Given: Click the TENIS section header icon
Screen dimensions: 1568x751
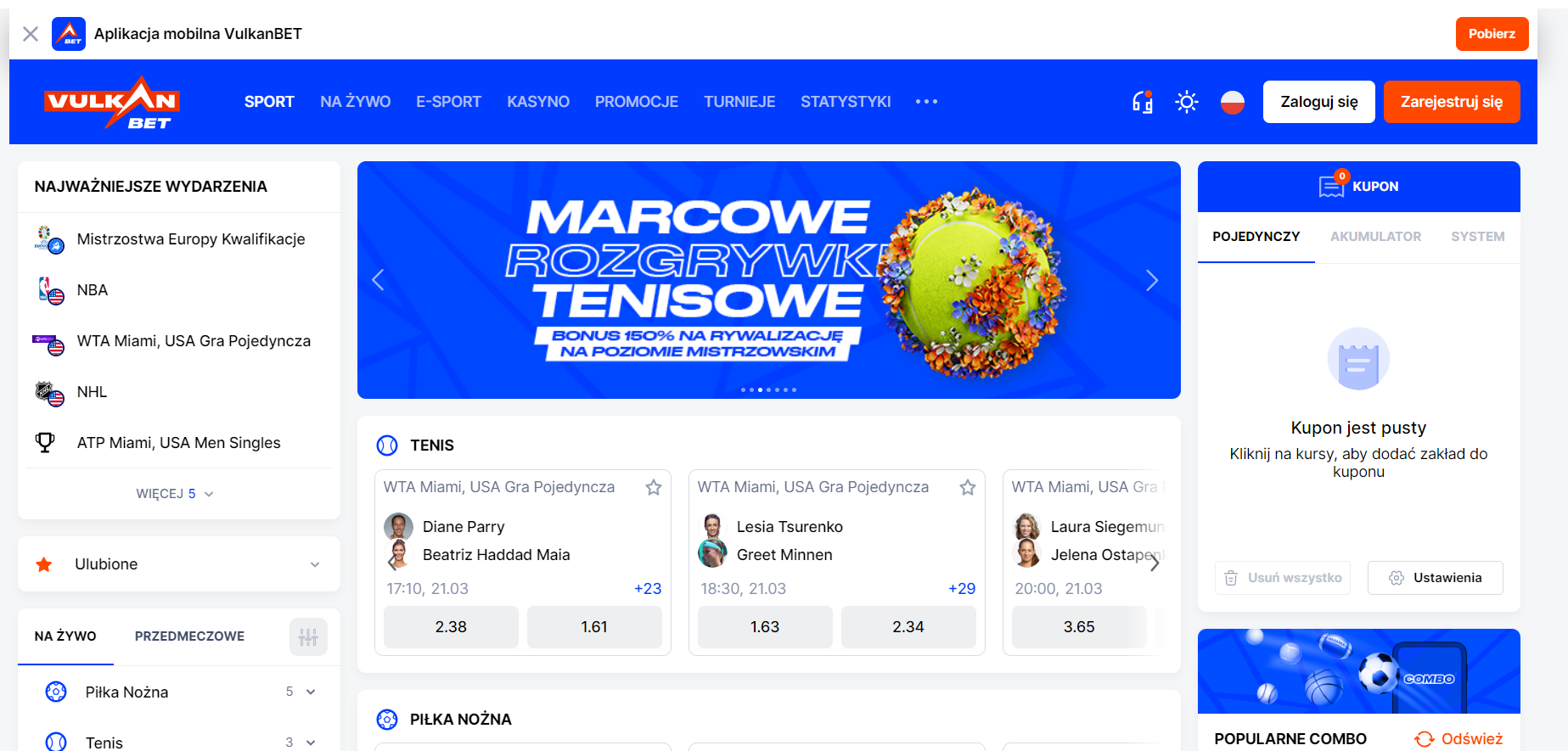Looking at the screenshot, I should coord(387,446).
